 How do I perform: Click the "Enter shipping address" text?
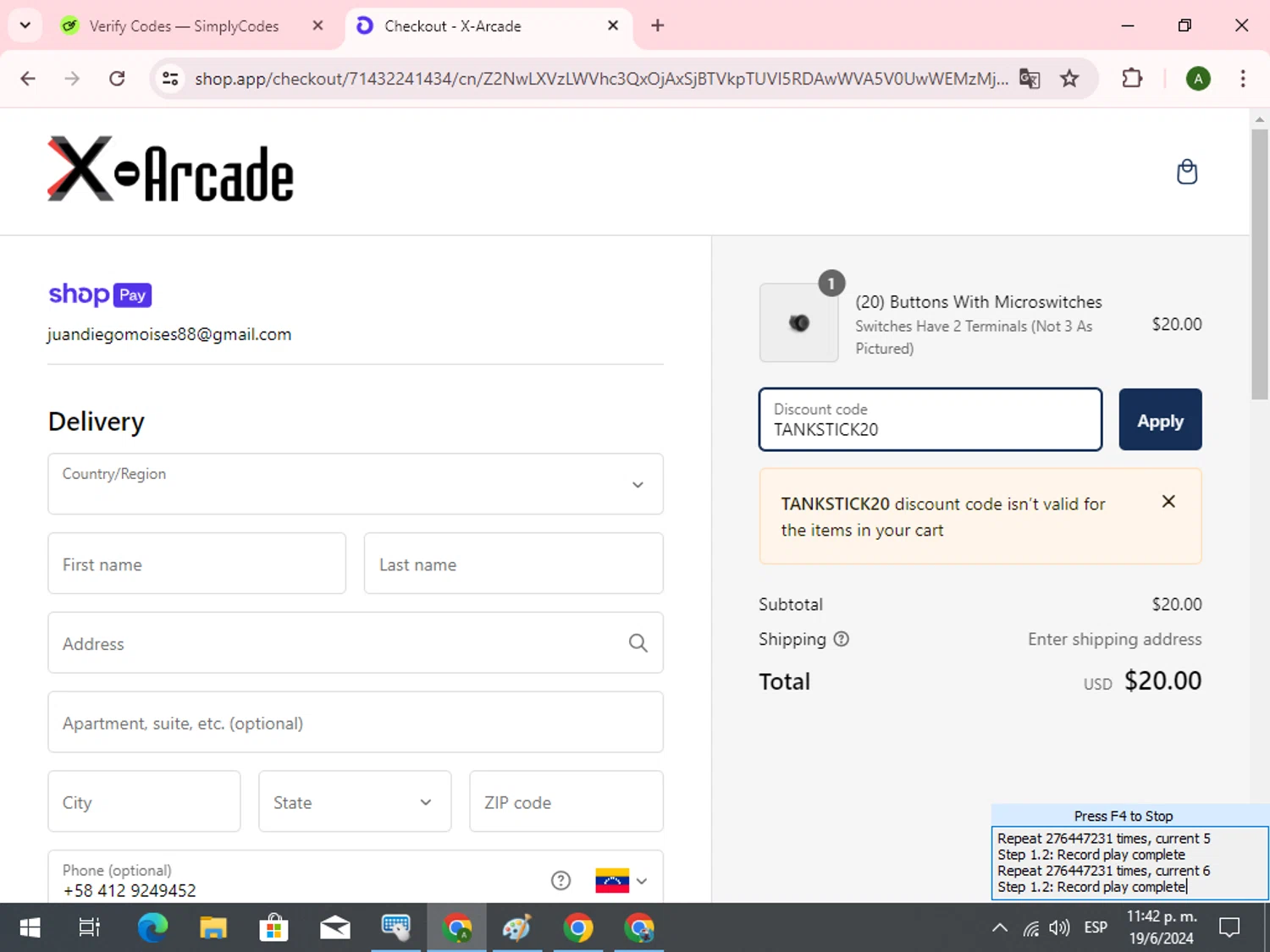[1115, 639]
